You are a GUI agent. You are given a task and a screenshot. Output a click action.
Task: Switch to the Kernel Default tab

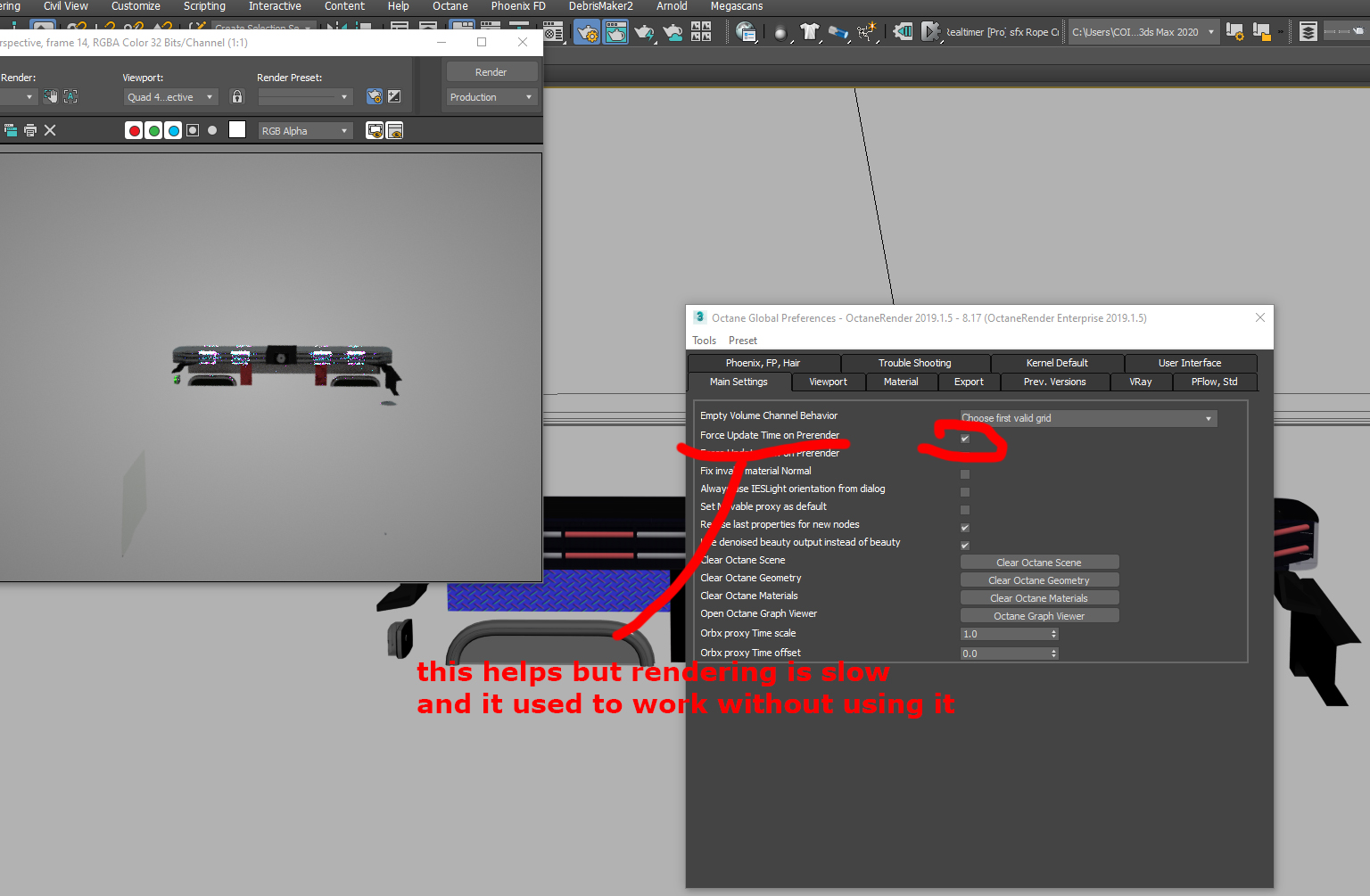tap(1057, 363)
